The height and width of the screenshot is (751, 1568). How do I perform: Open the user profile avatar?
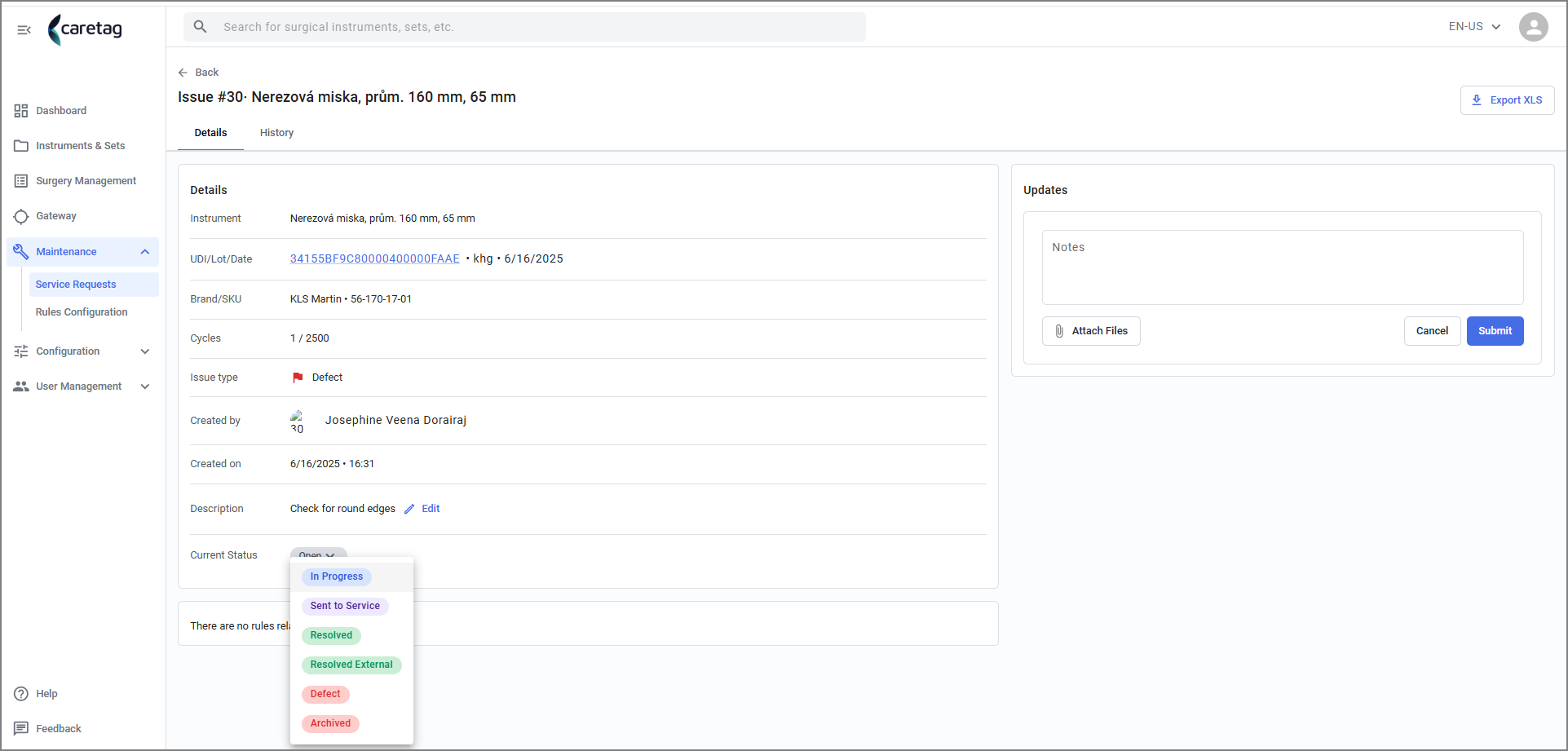point(1533,27)
